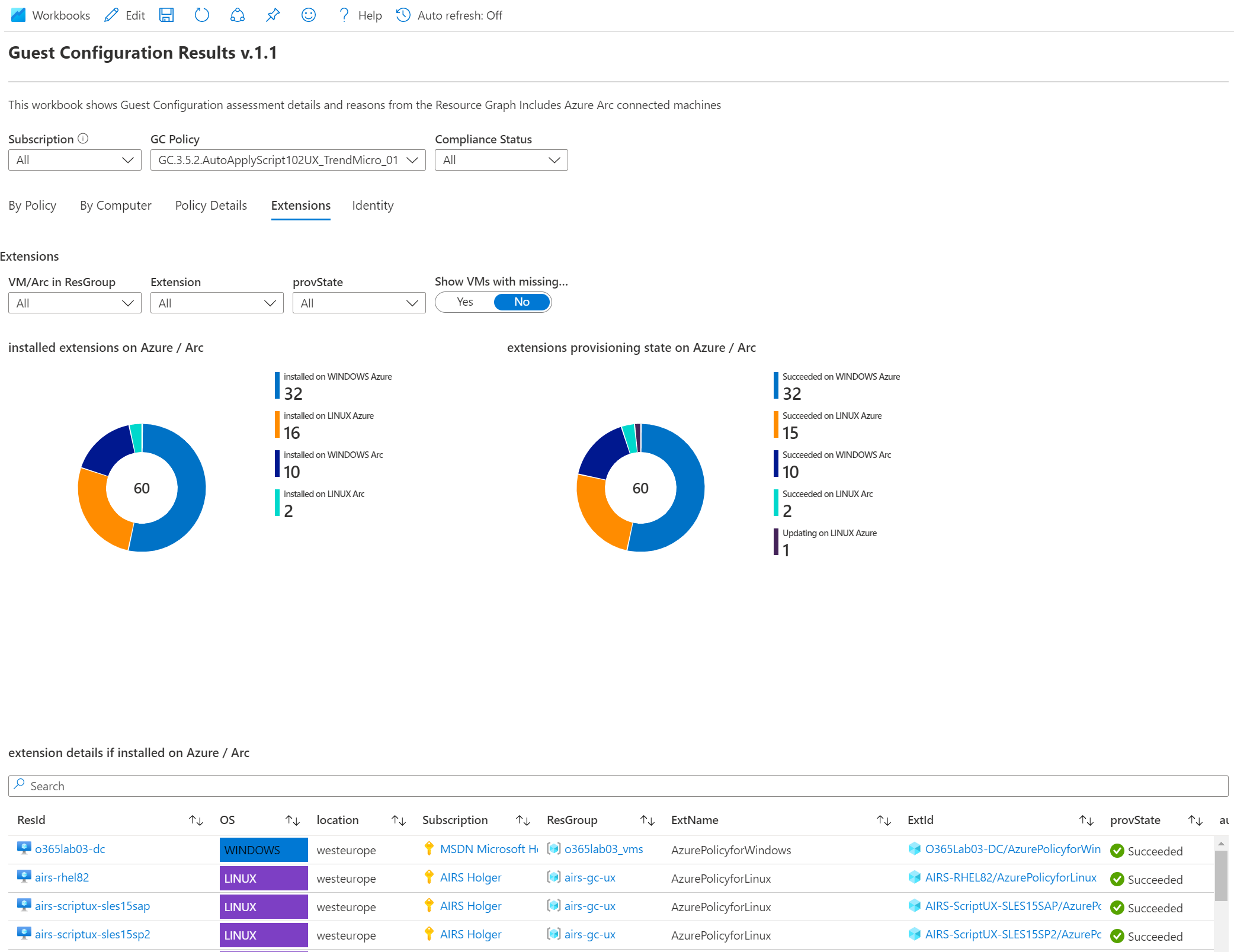Open the AIRS-RHEL82/AzurePolicyforLinux ExtId link
Viewport: 1234px width, 952px height.
point(1011,877)
